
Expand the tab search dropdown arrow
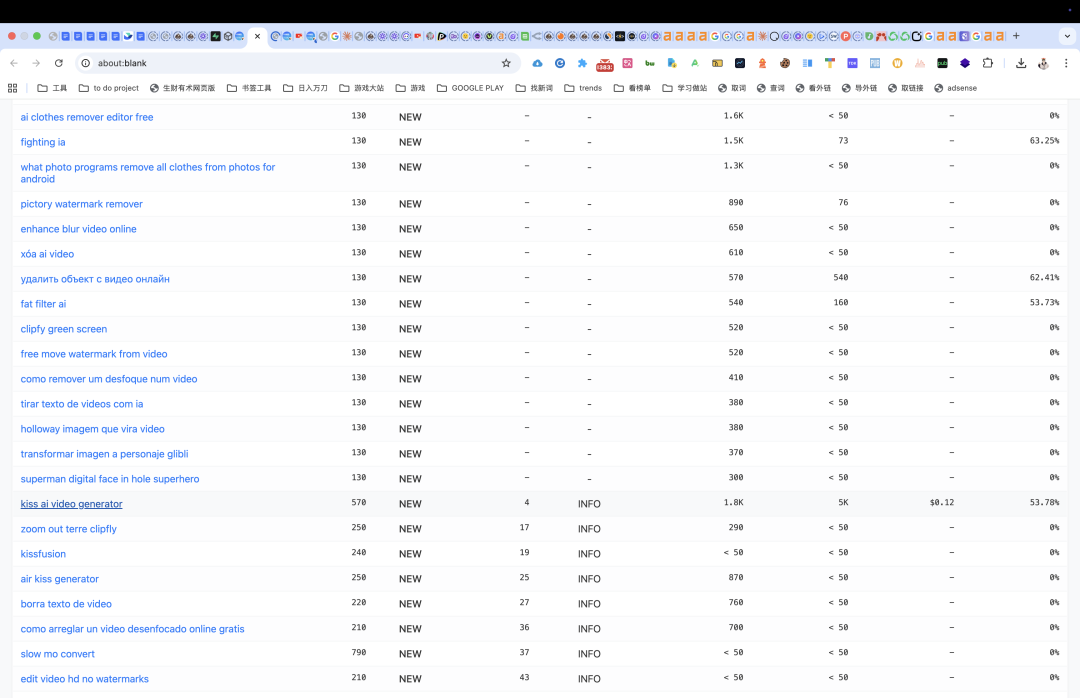click(x=1068, y=36)
